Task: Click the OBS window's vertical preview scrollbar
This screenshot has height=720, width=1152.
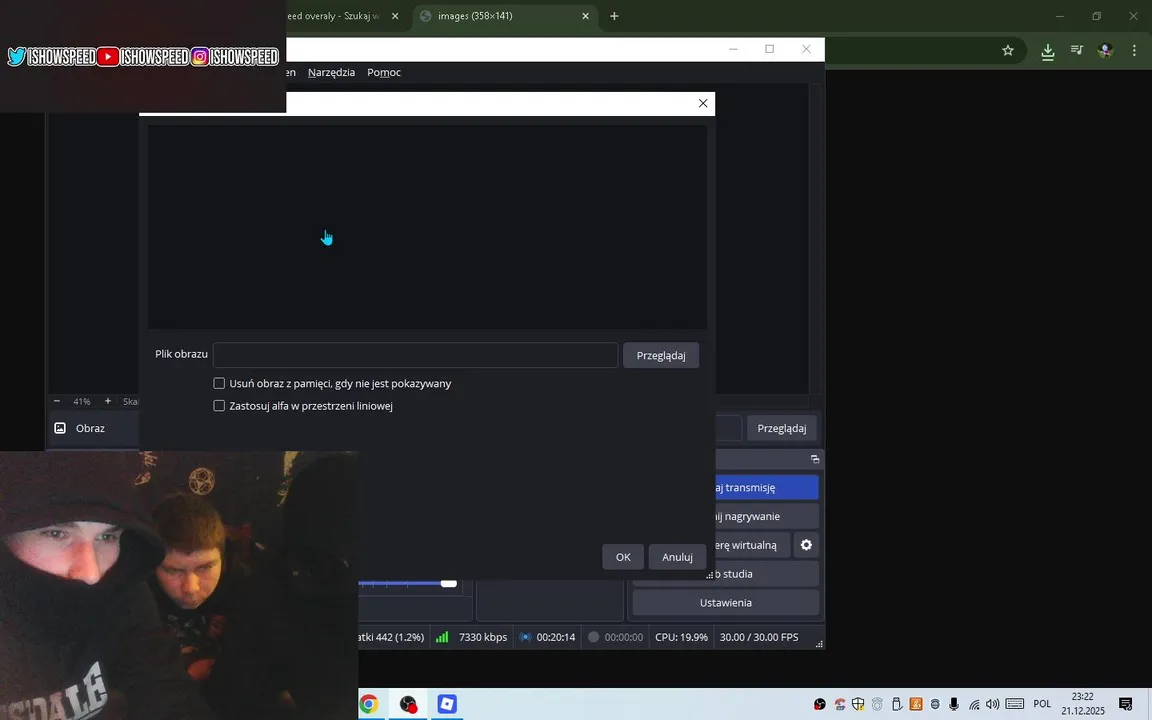Action: [x=816, y=239]
